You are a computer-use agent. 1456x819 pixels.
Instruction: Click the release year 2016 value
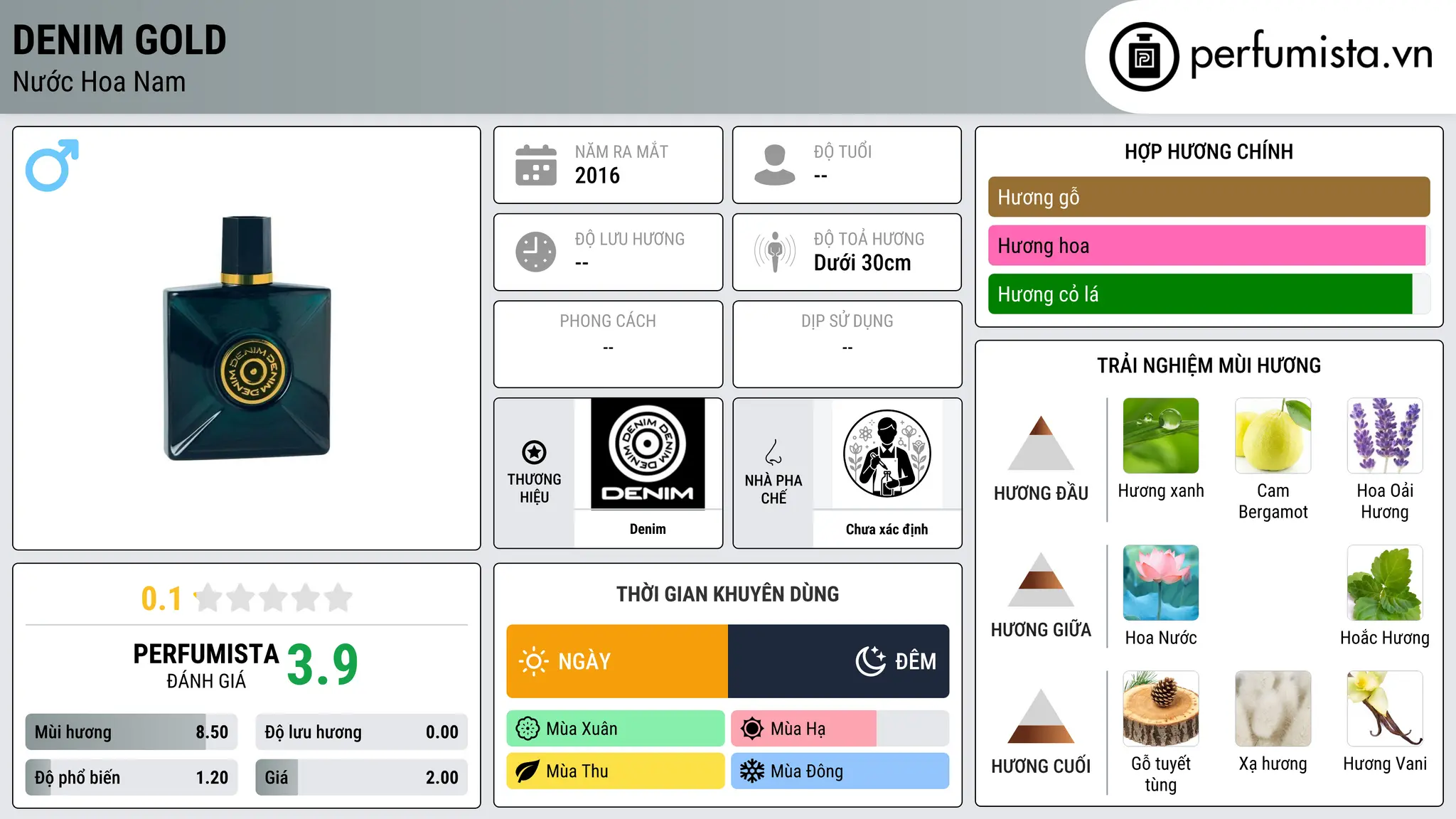click(597, 176)
